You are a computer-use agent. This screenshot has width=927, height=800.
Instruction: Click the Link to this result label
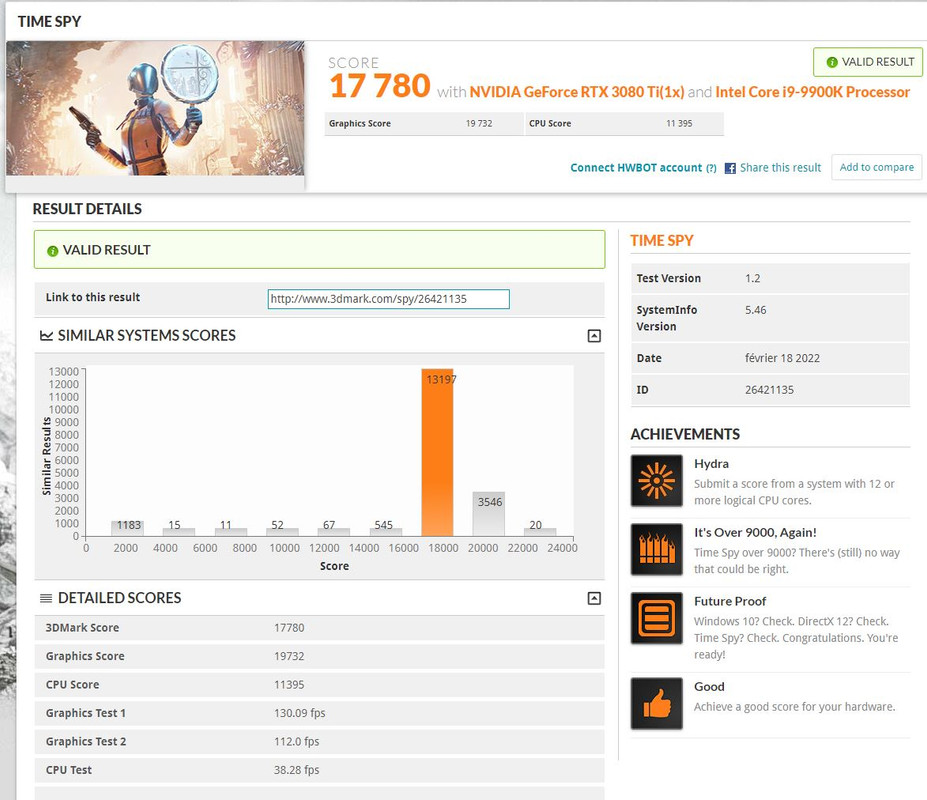[93, 297]
